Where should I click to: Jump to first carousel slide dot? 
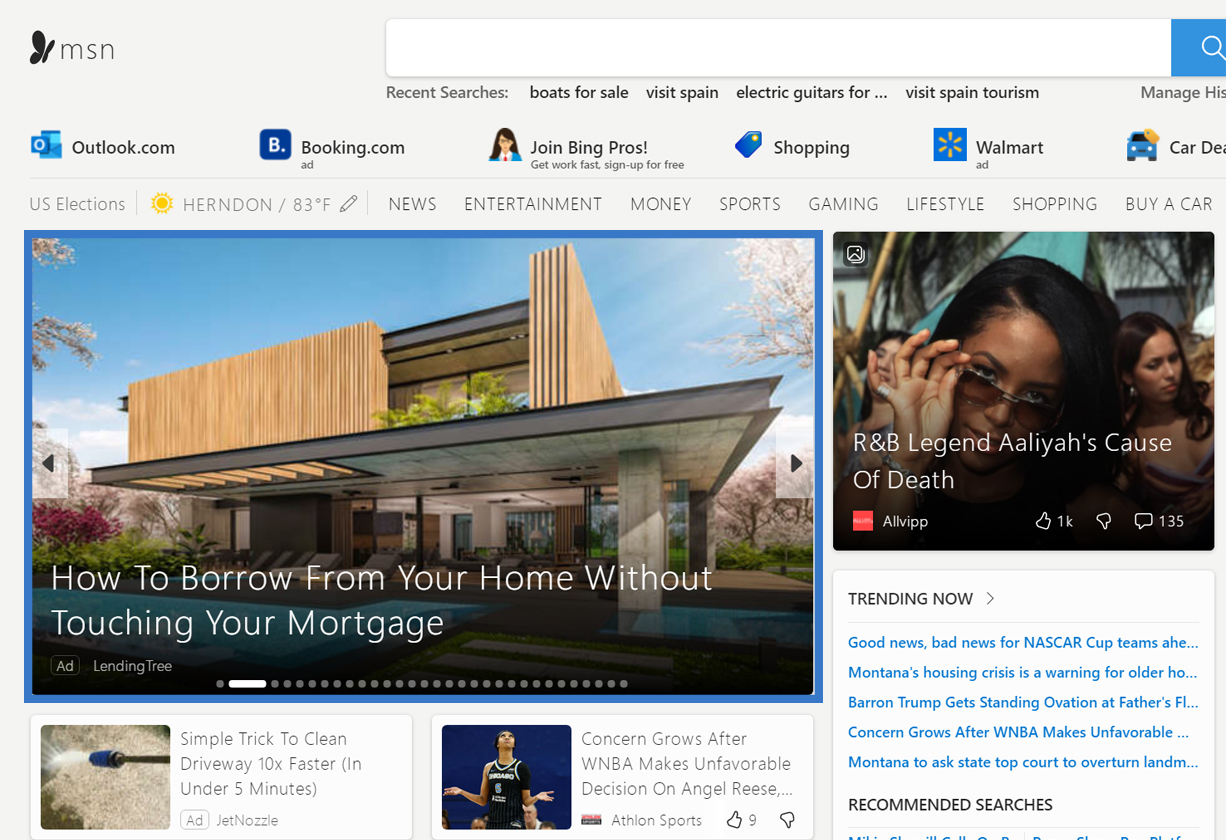220,684
